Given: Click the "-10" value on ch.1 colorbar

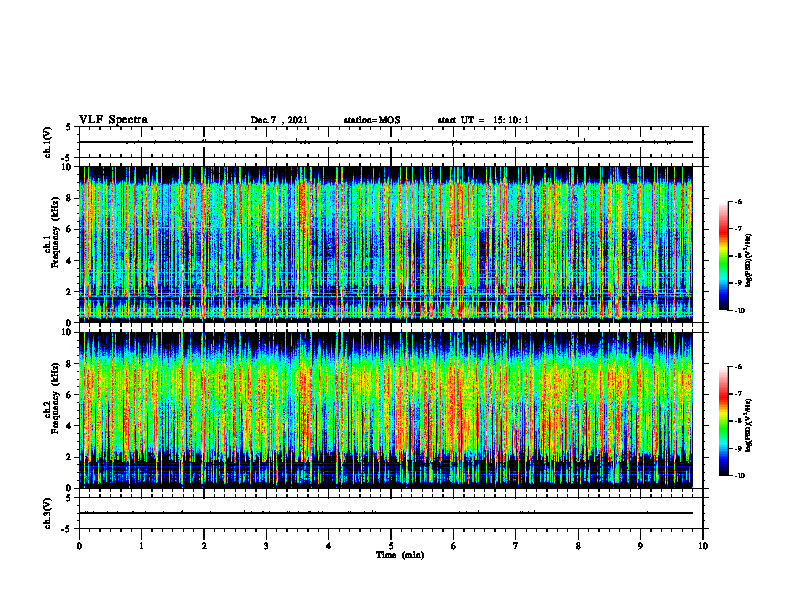Looking at the screenshot, I should click(x=740, y=310).
